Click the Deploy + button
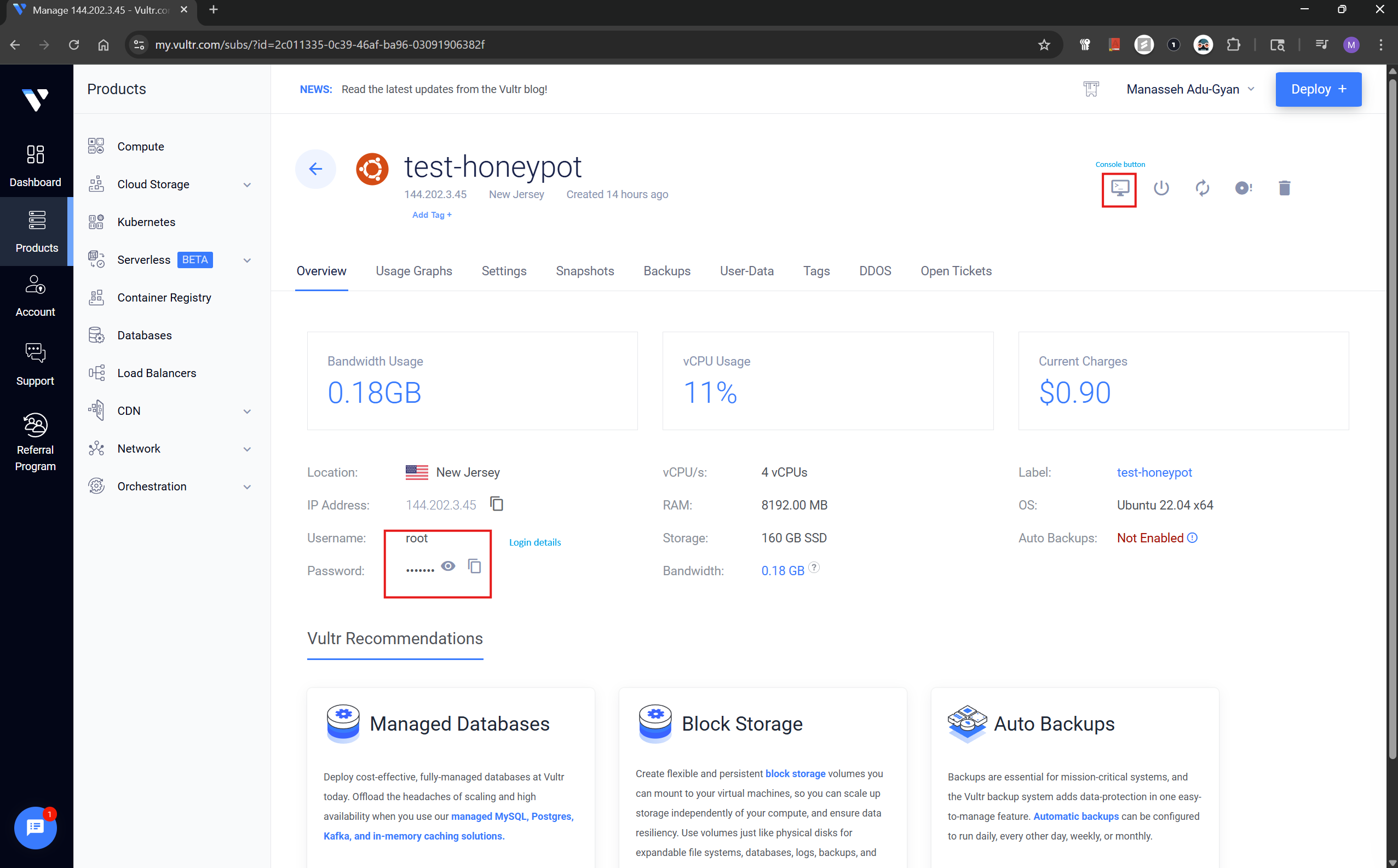 1318,89
